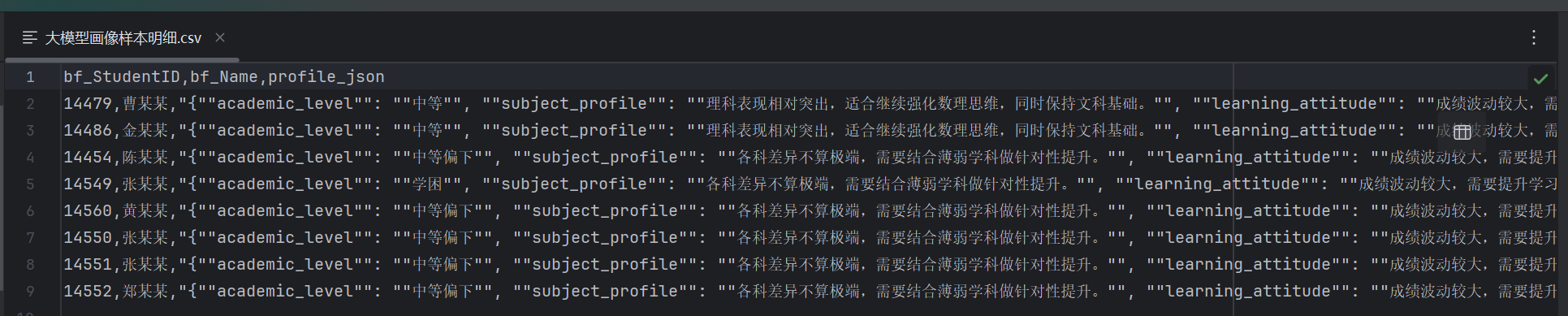Screen dimensions: 1568x316
Task: Click the name 郑某某 on line 9
Action: tap(145, 291)
